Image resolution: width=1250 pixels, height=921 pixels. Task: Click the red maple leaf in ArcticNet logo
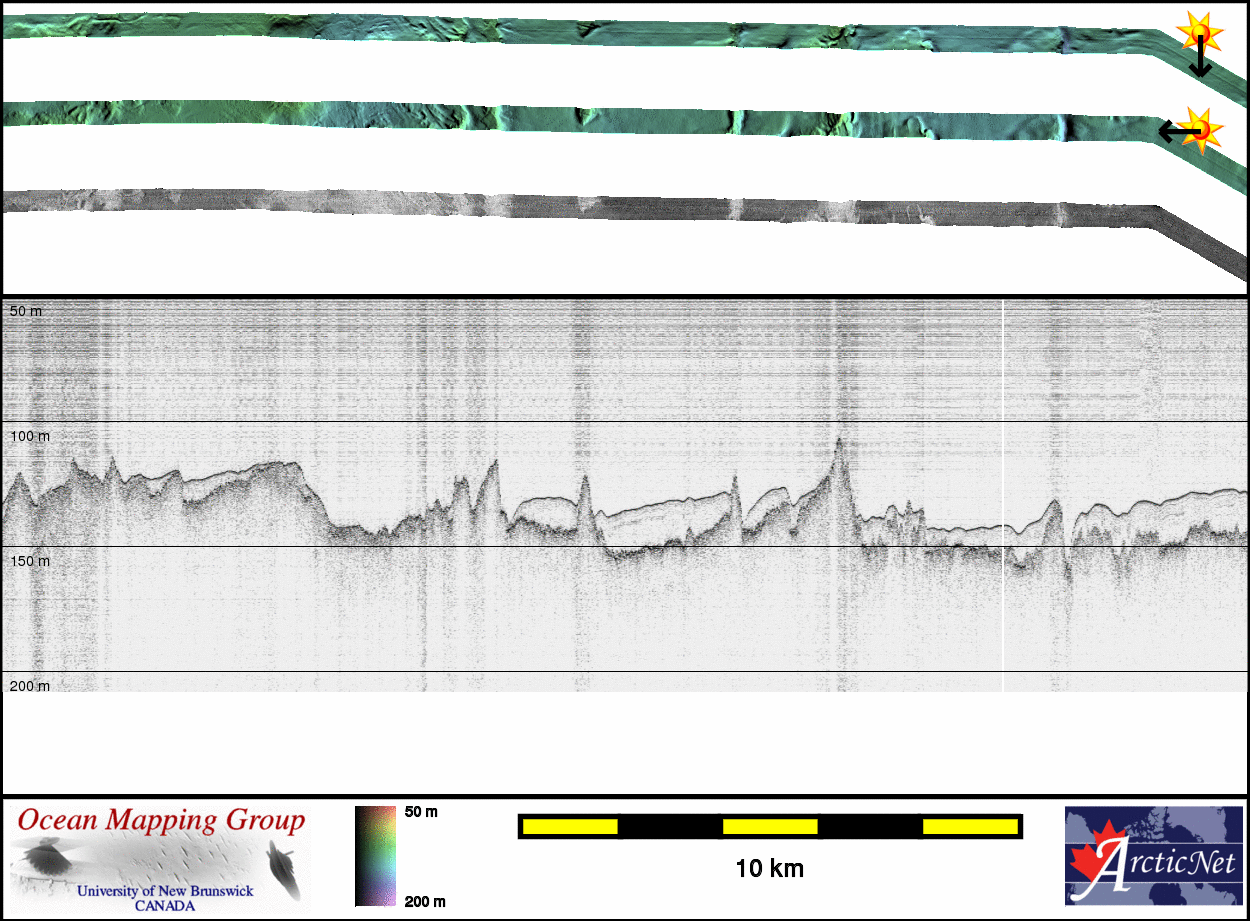coord(1090,860)
